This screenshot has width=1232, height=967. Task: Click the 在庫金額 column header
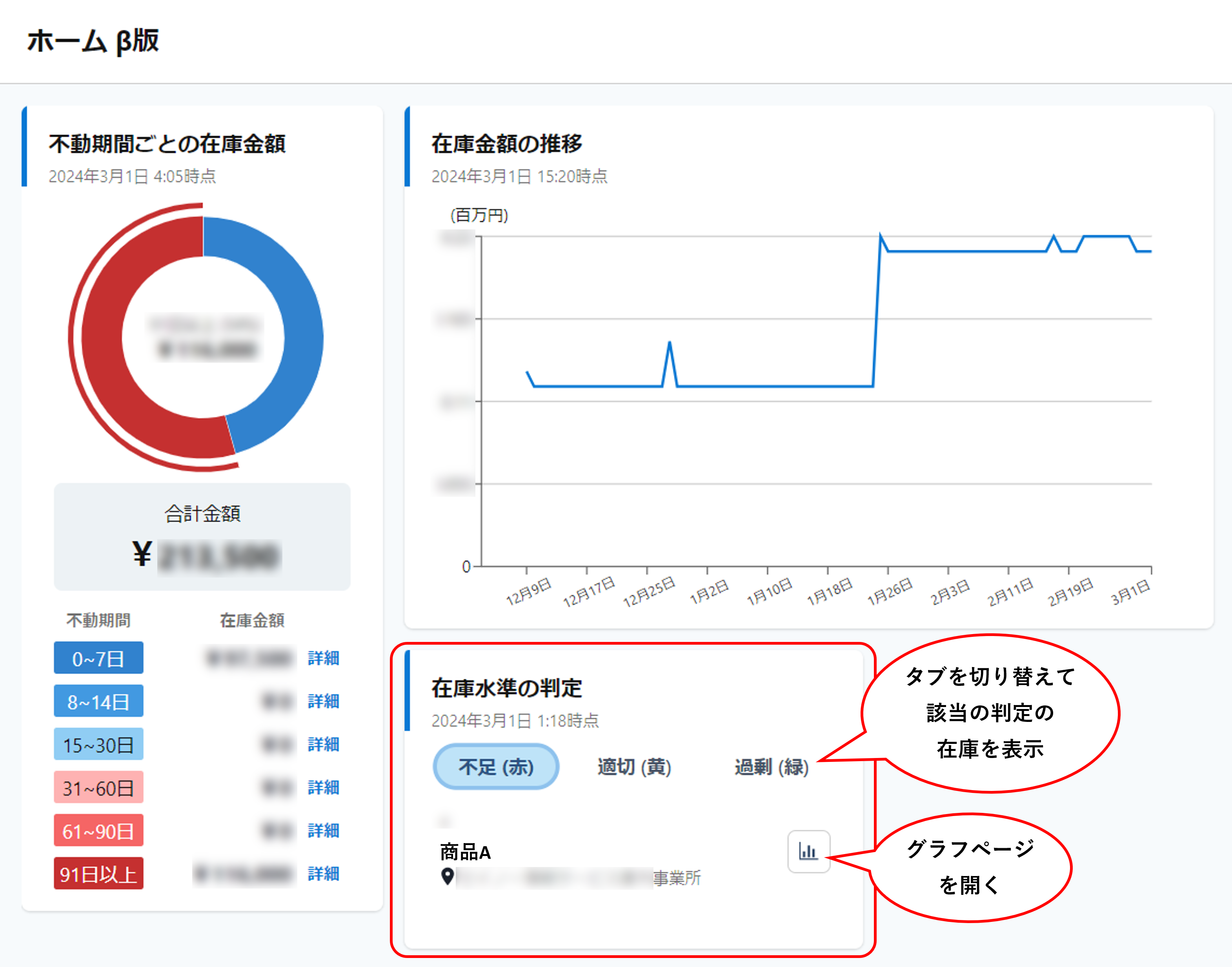coord(252,620)
